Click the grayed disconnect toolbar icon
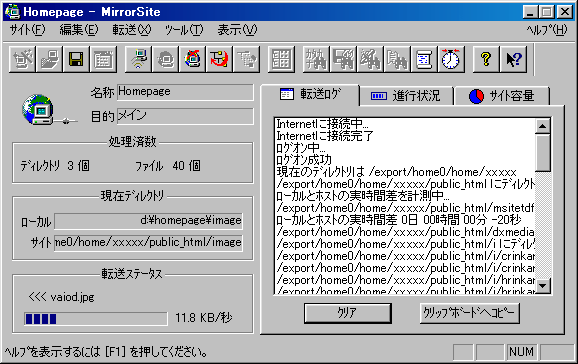The height and width of the screenshot is (364, 578). [x=166, y=59]
